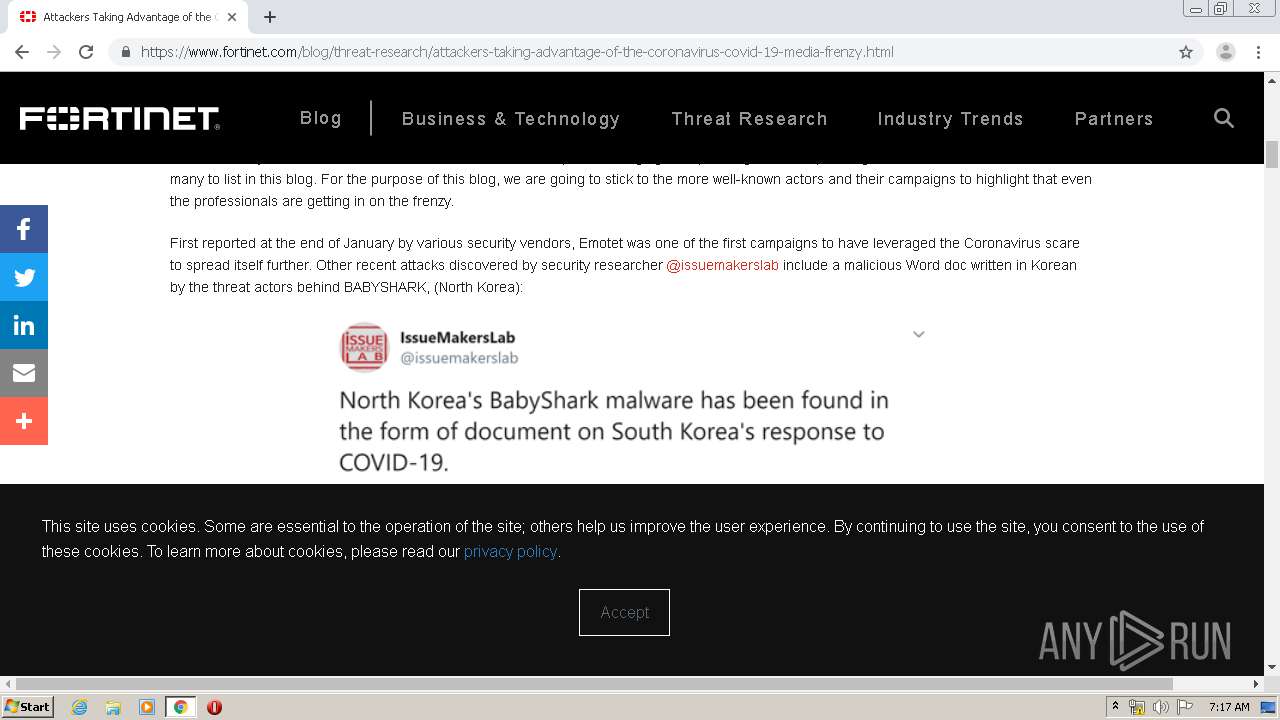Click the address bar URL
This screenshot has height=720, width=1280.
point(517,52)
